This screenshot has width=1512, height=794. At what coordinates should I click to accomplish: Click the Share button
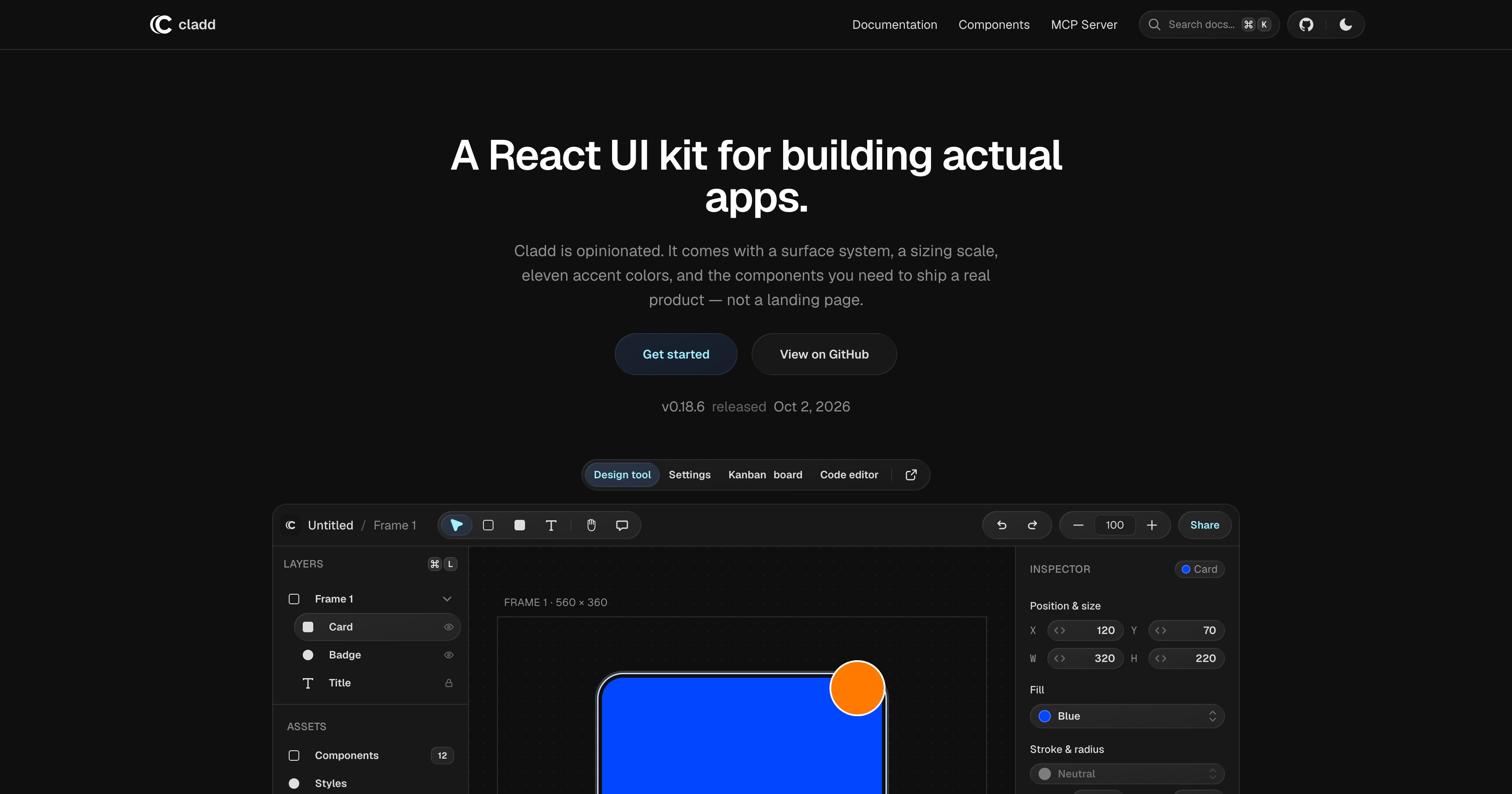point(1204,525)
